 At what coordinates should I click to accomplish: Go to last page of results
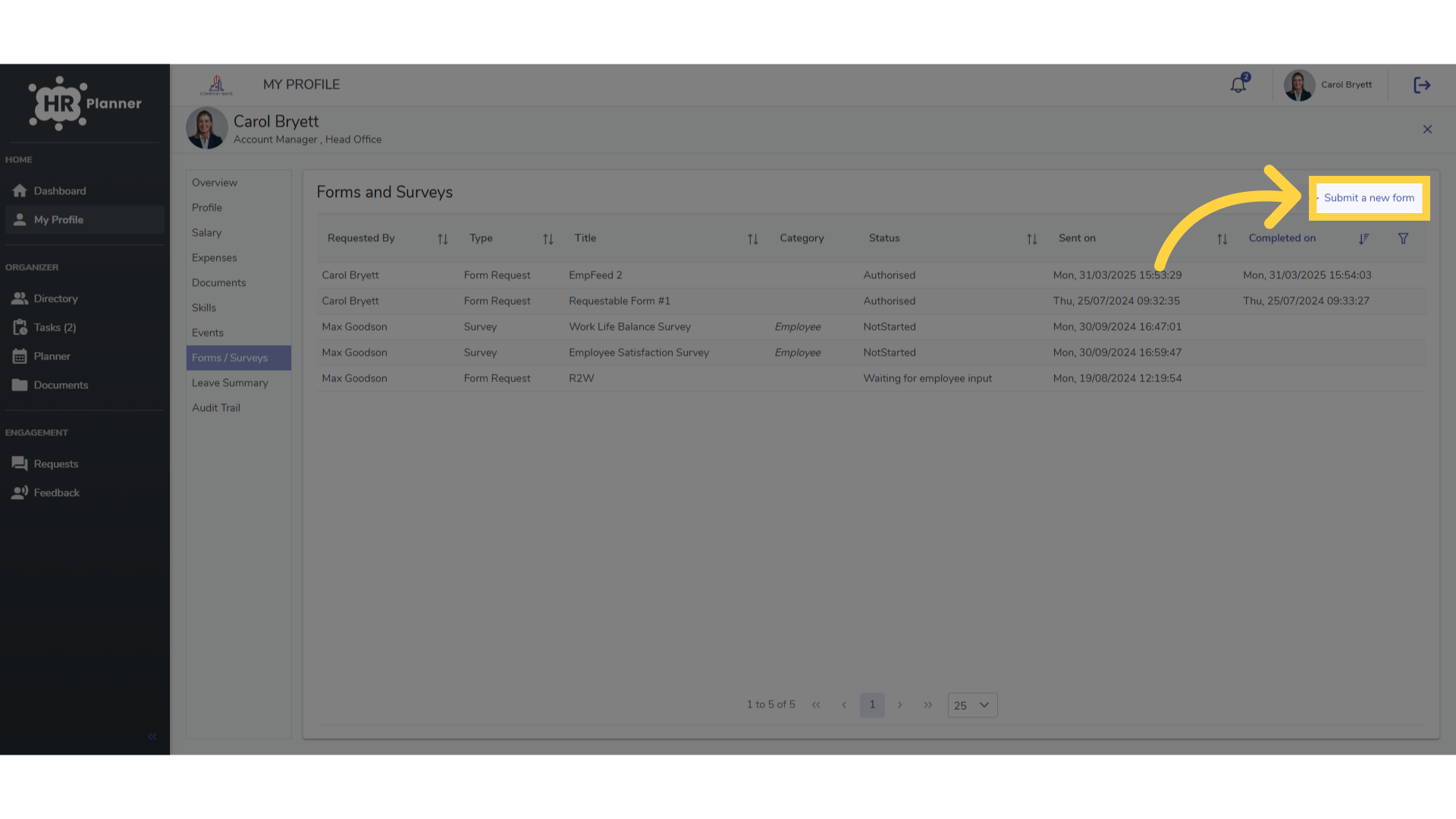pos(928,704)
